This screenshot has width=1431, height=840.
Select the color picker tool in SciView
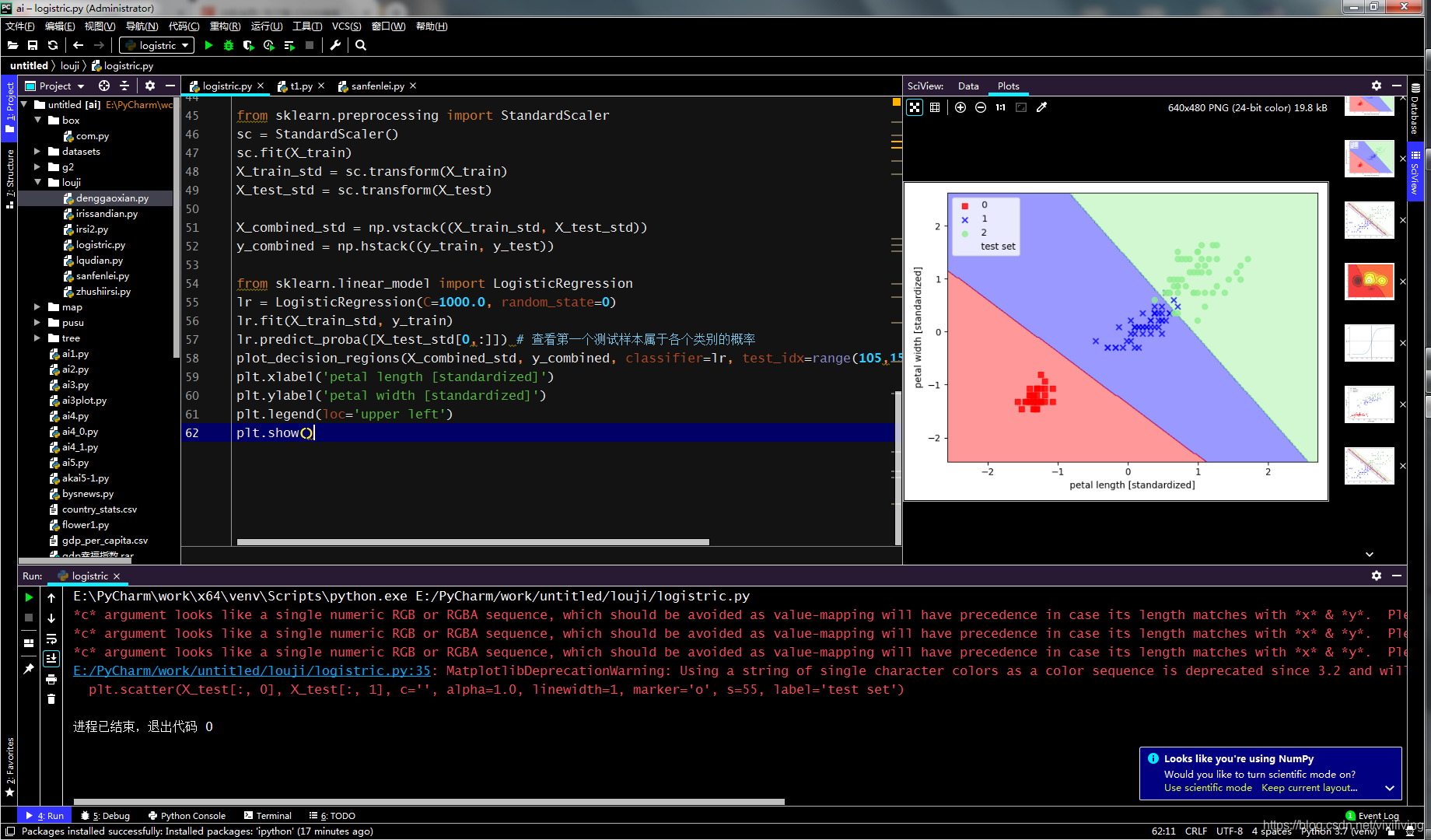click(x=1042, y=107)
